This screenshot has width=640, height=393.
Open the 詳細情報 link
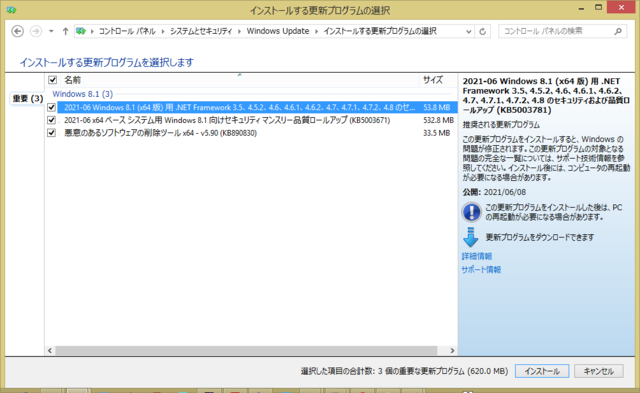click(477, 256)
